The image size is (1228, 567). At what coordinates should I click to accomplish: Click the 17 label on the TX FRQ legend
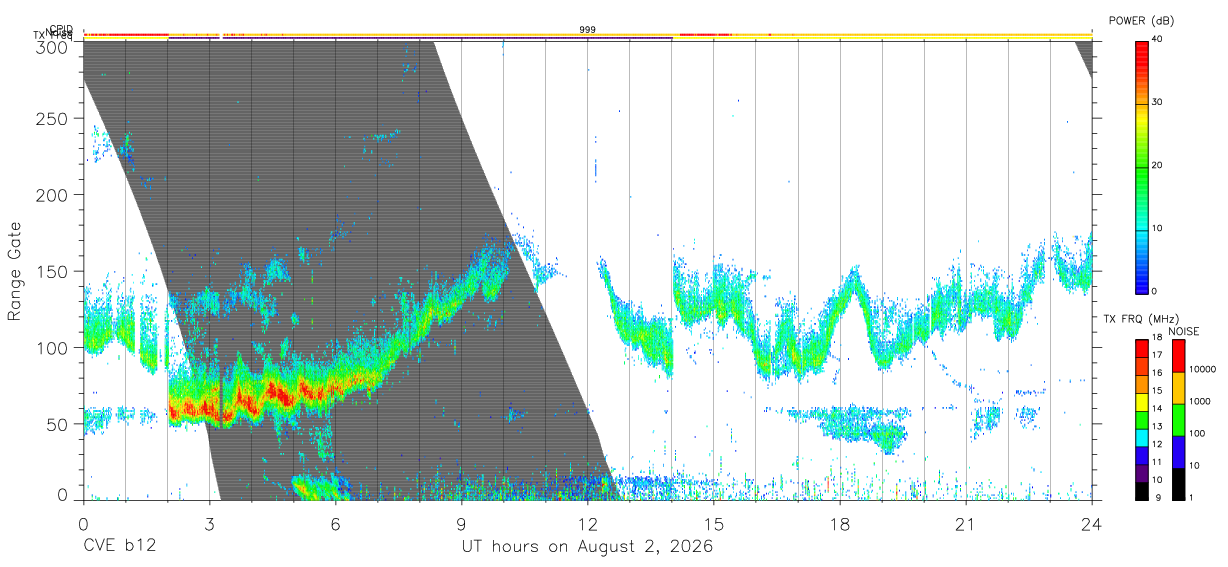point(1158,355)
